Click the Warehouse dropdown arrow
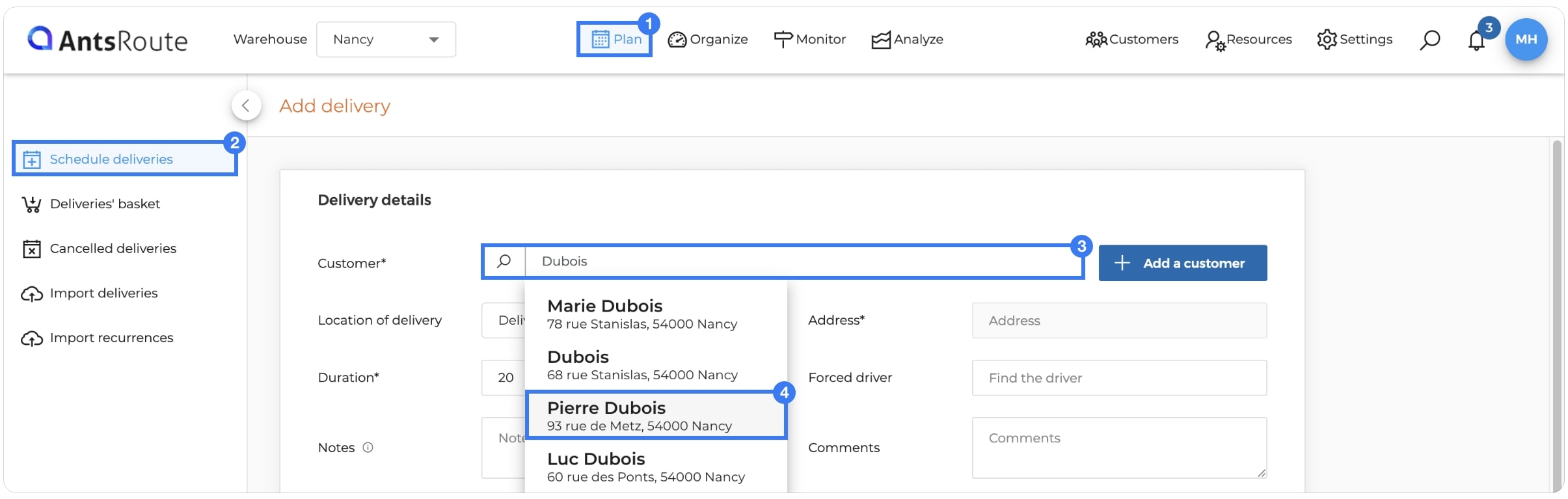Screen dimensions: 1568x499 click(434, 40)
